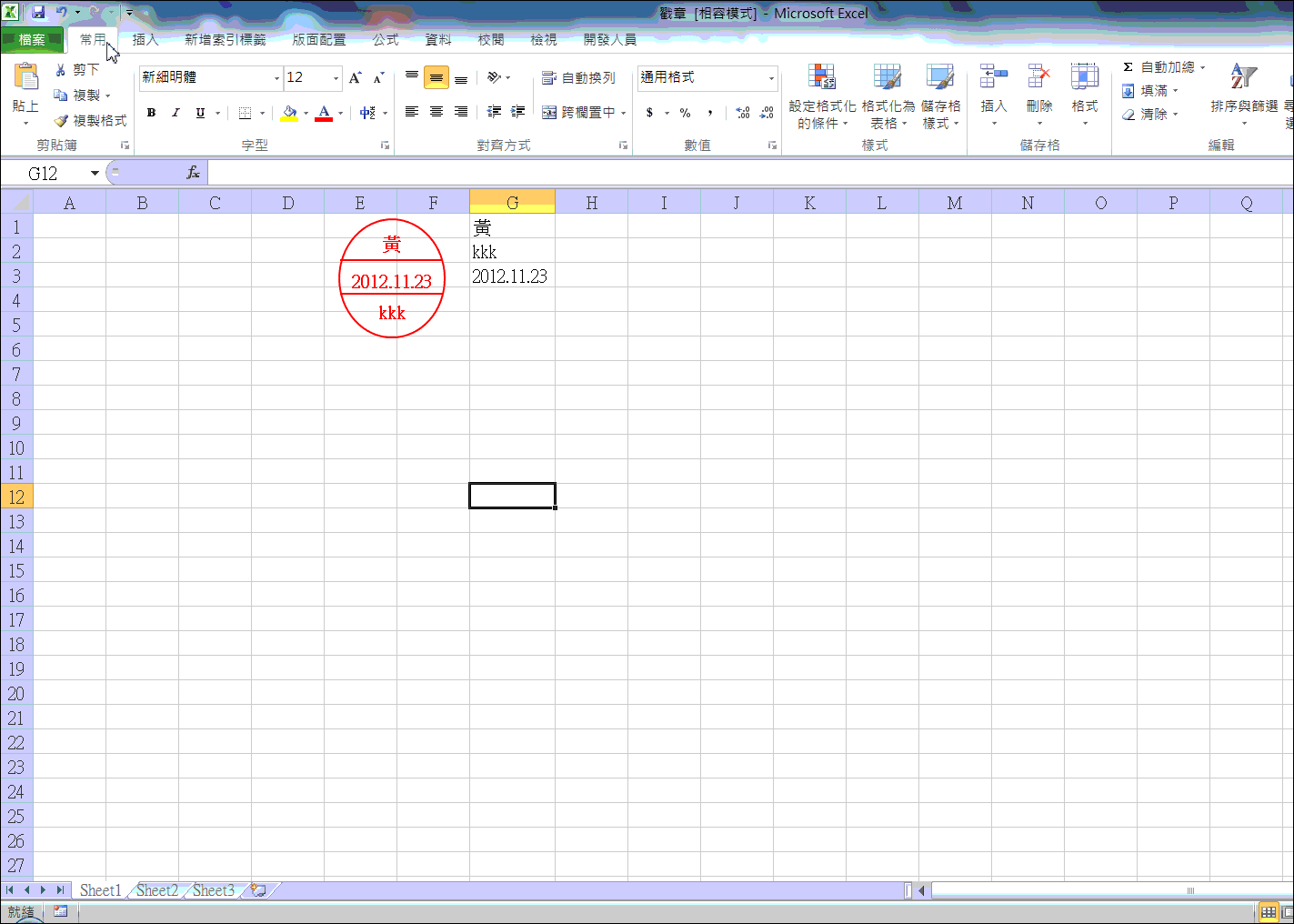Open the File (檔案) tab

coord(32,40)
